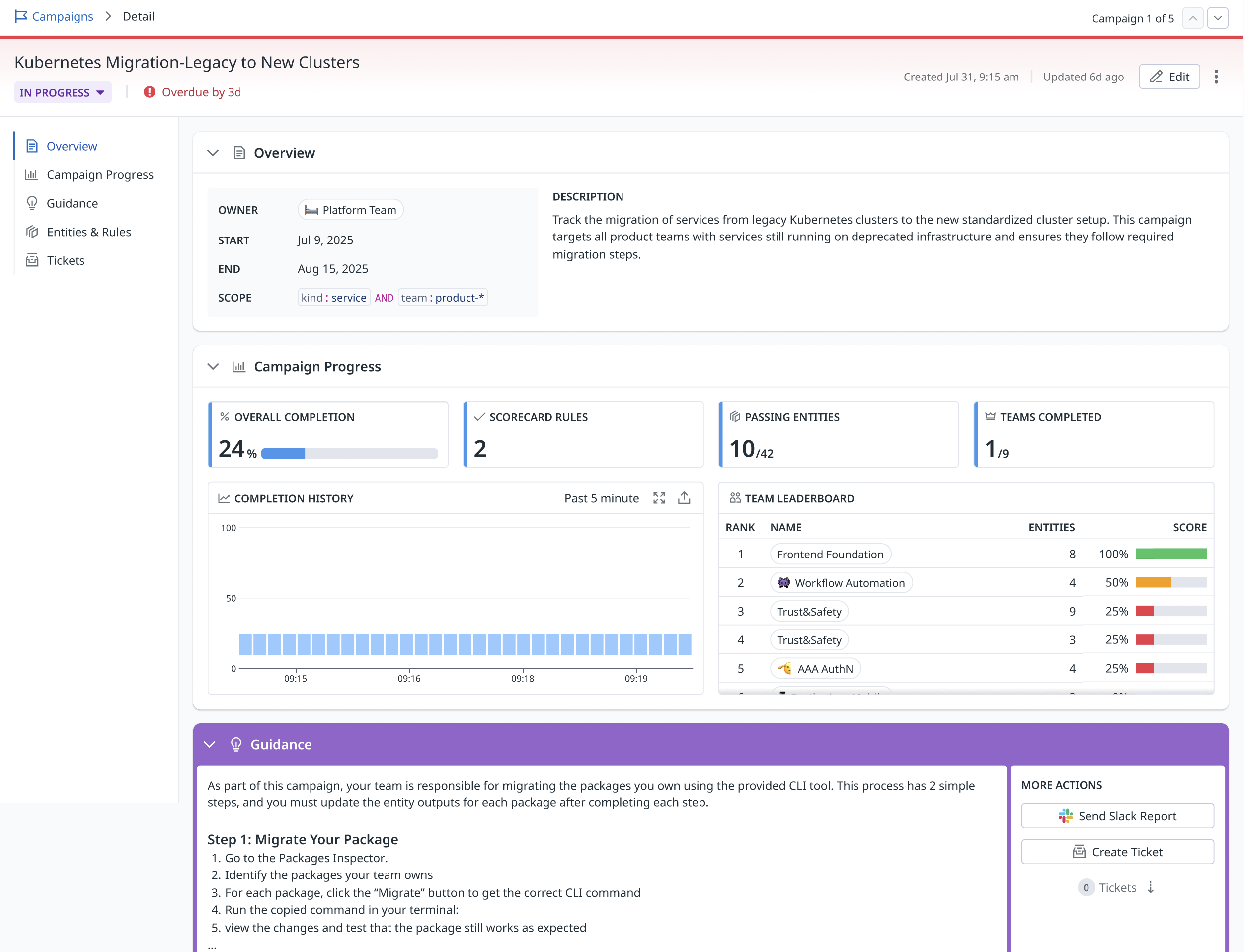This screenshot has width=1244, height=952.
Task: Collapse the Overview section
Action: coord(213,153)
